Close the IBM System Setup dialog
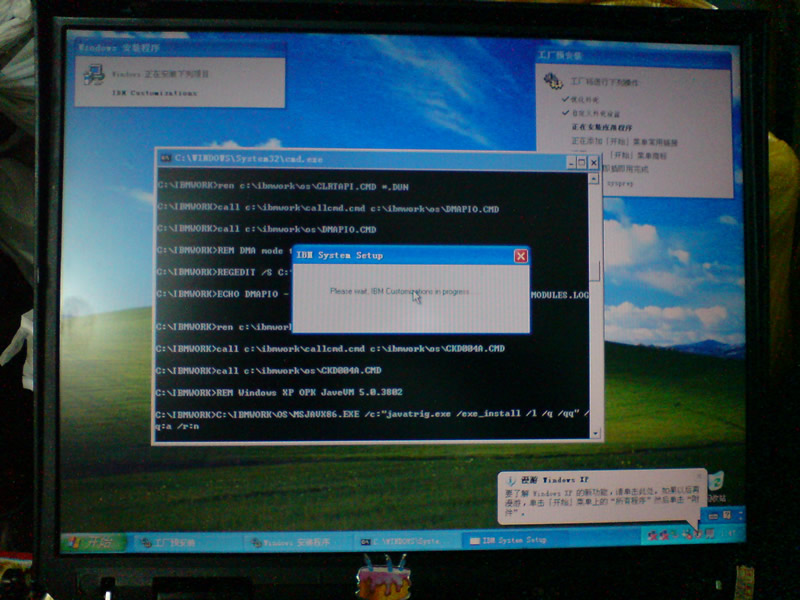Viewport: 800px width, 600px height. (520, 256)
